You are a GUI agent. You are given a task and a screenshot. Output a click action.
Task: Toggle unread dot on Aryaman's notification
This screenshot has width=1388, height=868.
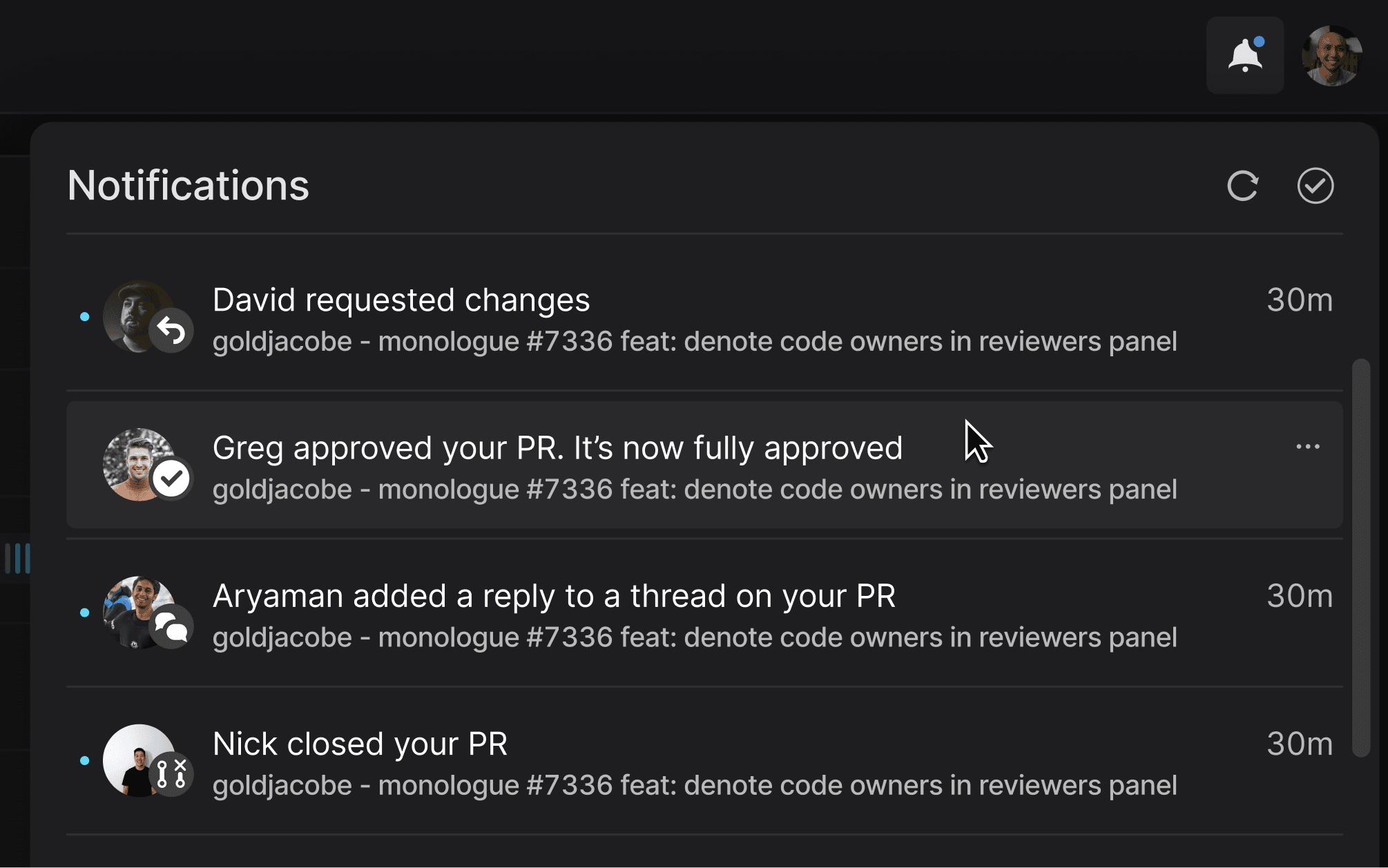coord(85,613)
